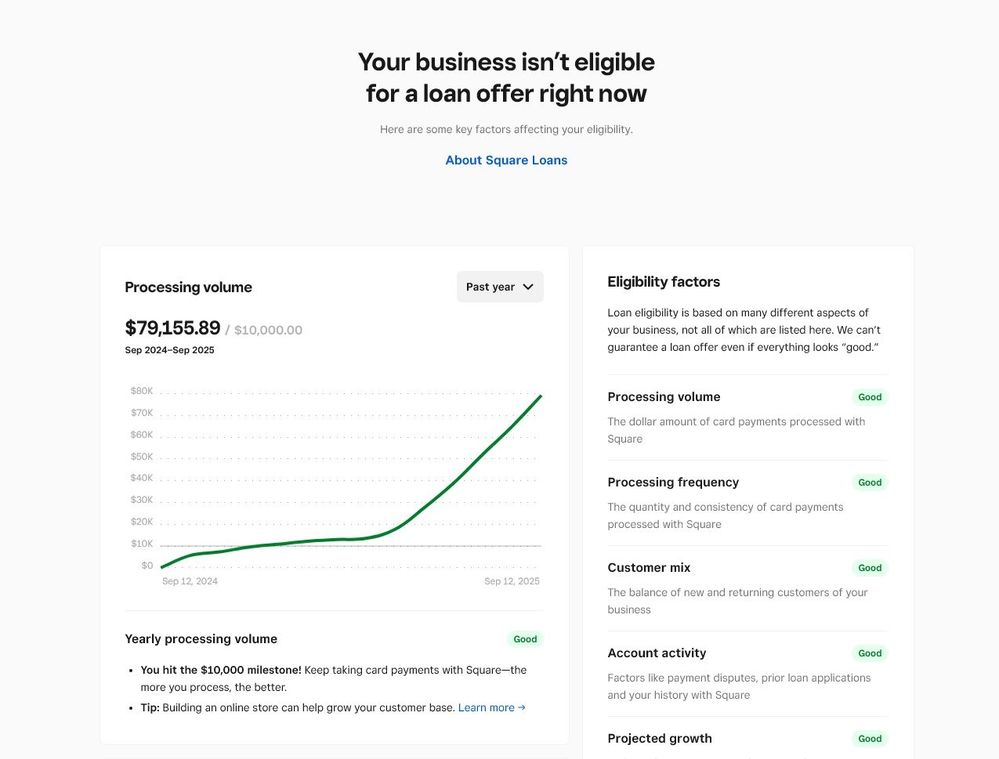Click the green line's end point on chart
This screenshot has width=999, height=759.
tap(541, 396)
